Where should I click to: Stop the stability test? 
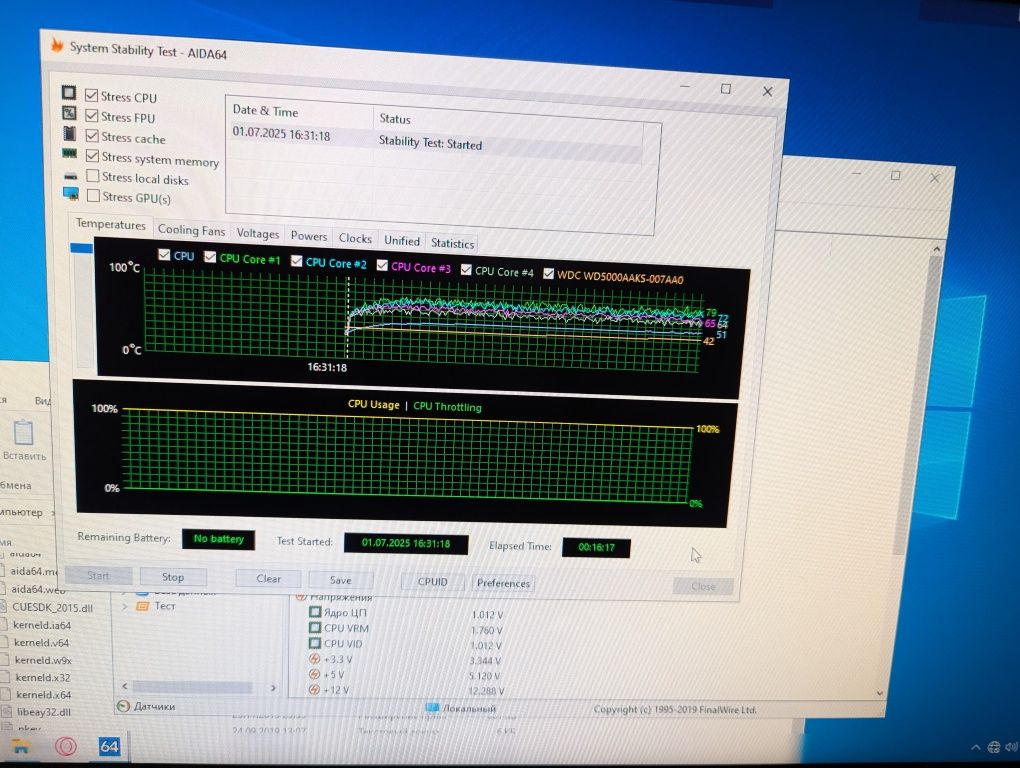tap(173, 577)
